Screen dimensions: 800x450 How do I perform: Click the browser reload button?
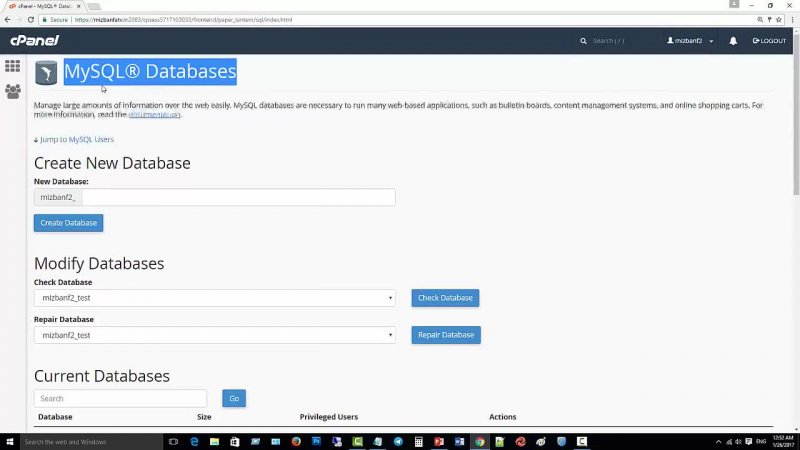tap(33, 19)
